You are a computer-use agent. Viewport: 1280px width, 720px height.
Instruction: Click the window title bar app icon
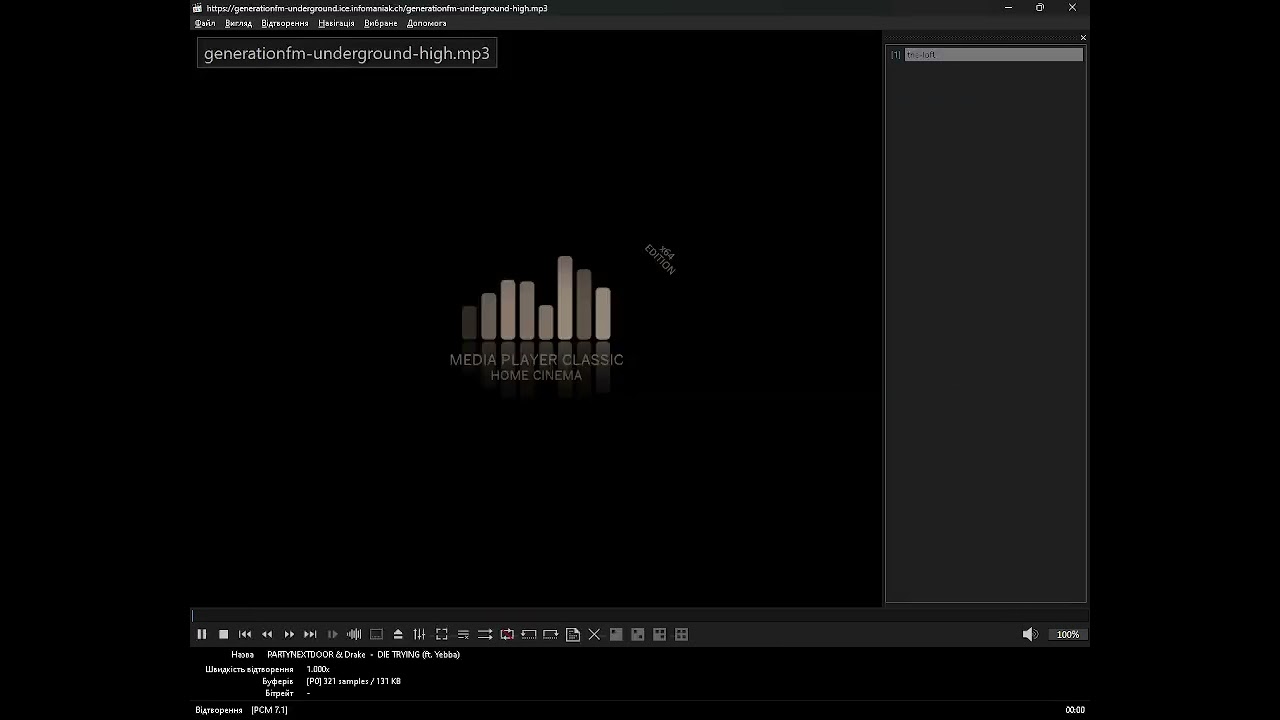[x=198, y=8]
